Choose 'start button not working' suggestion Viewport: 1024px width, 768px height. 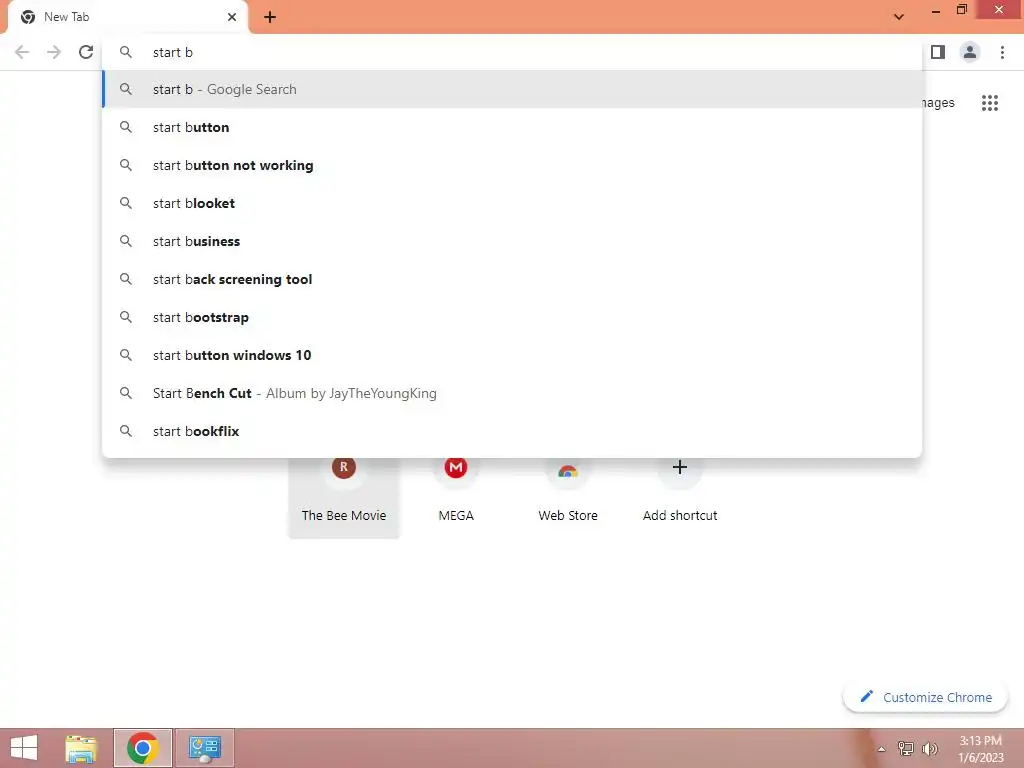click(512, 165)
